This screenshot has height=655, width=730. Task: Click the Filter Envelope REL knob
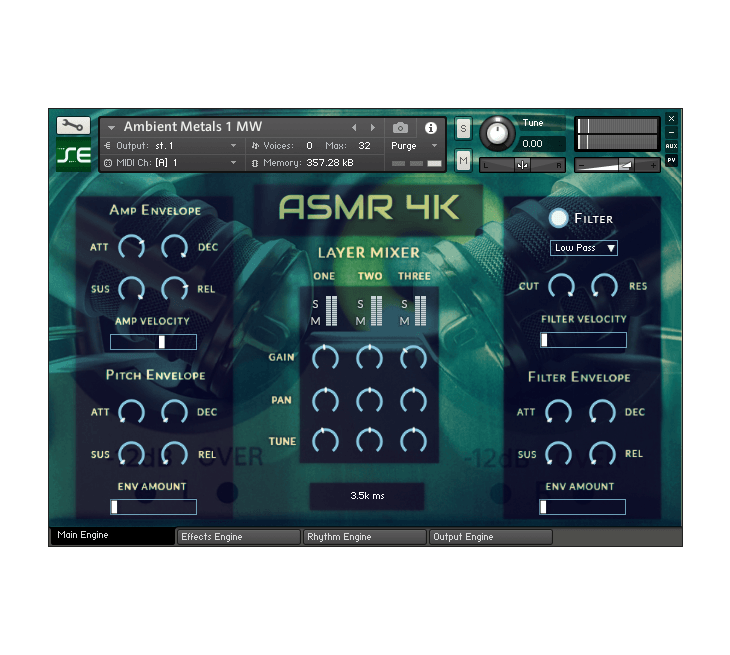[602, 454]
